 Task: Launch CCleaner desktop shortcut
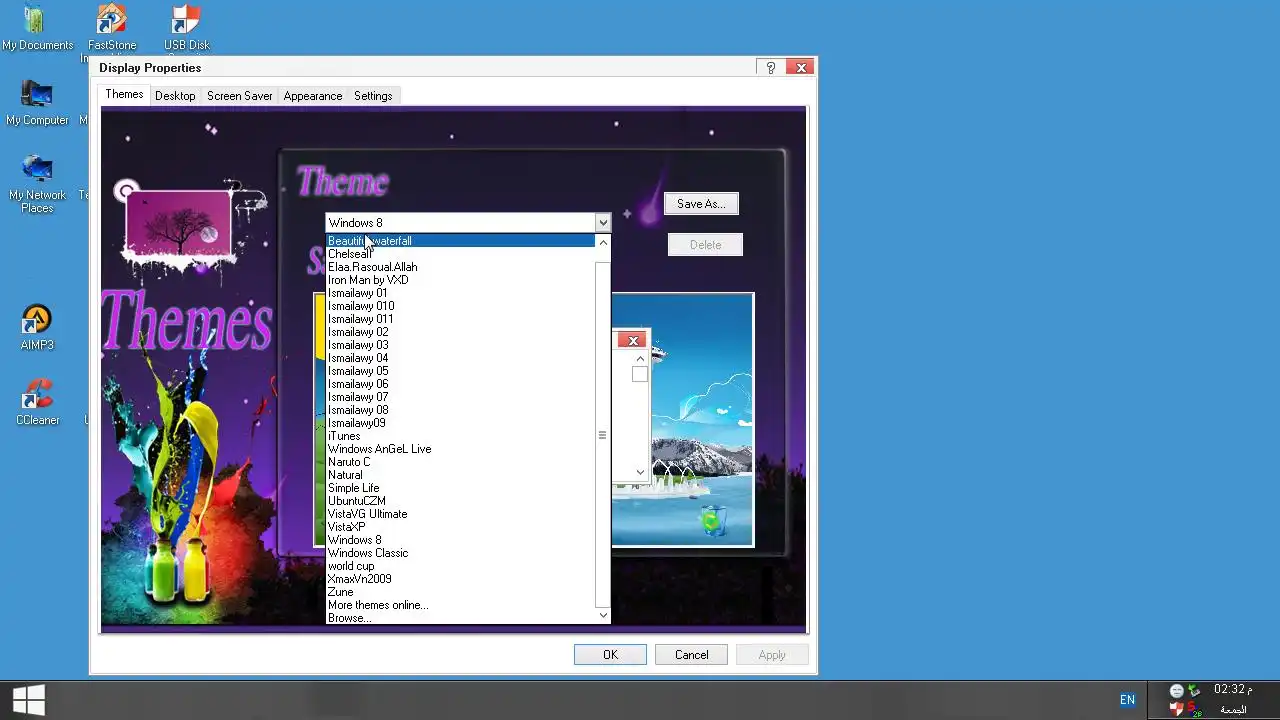coord(37,403)
